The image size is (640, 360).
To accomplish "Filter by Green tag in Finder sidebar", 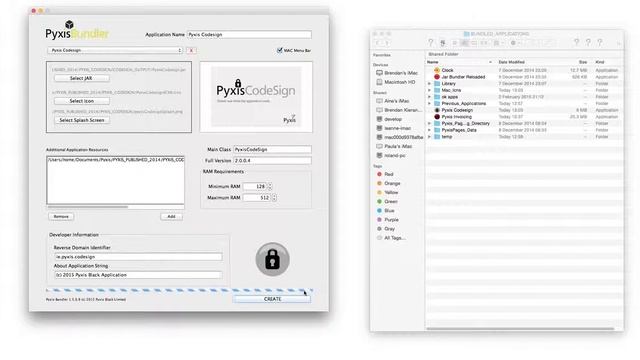I will [387, 202].
